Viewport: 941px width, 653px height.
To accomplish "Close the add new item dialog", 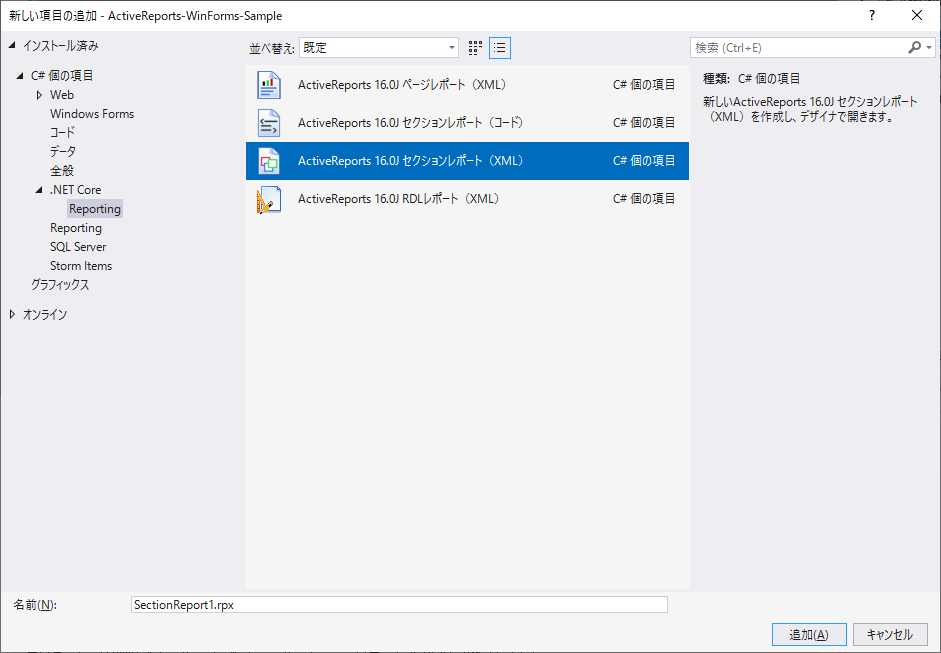I will click(x=917, y=16).
